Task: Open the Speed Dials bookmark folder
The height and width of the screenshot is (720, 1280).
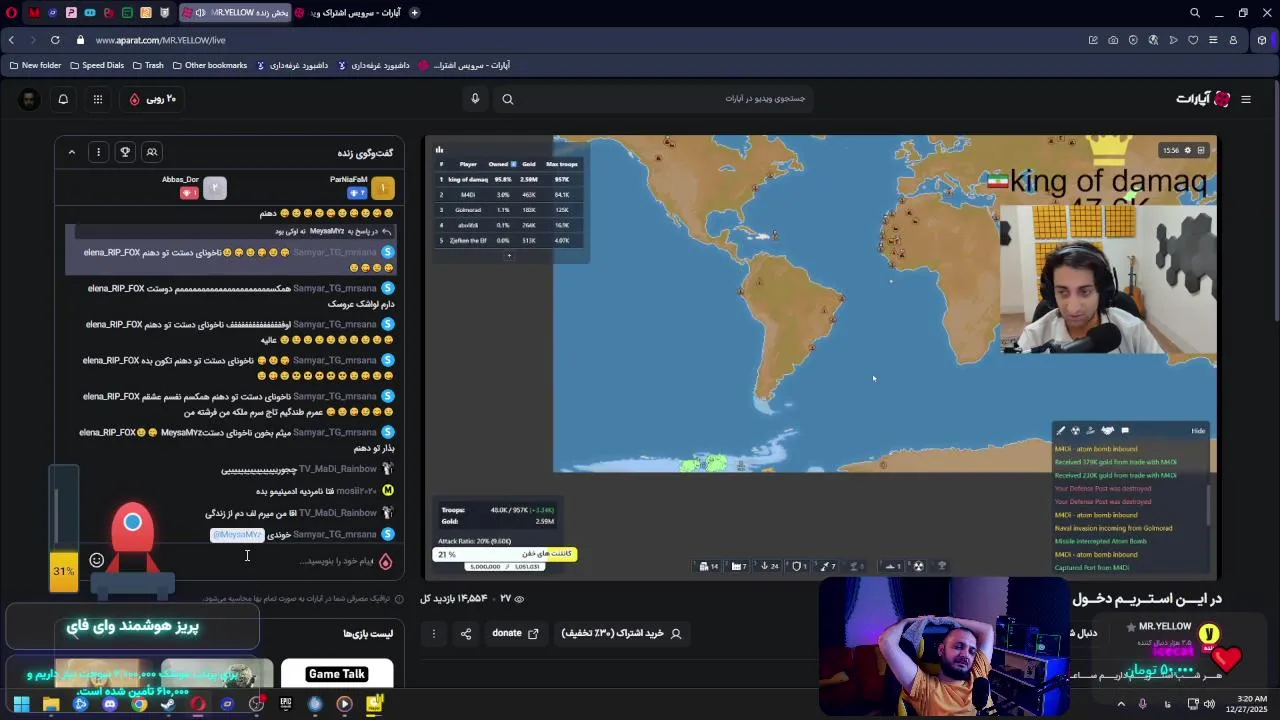Action: [96, 65]
